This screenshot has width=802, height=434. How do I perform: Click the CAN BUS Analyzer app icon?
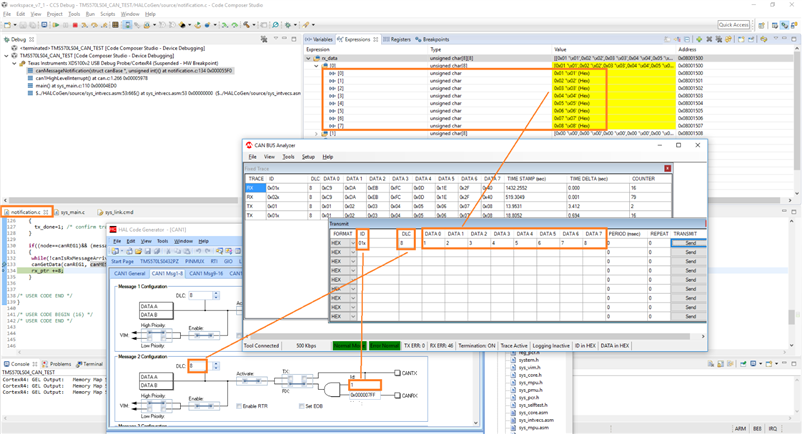pyautogui.click(x=249, y=145)
